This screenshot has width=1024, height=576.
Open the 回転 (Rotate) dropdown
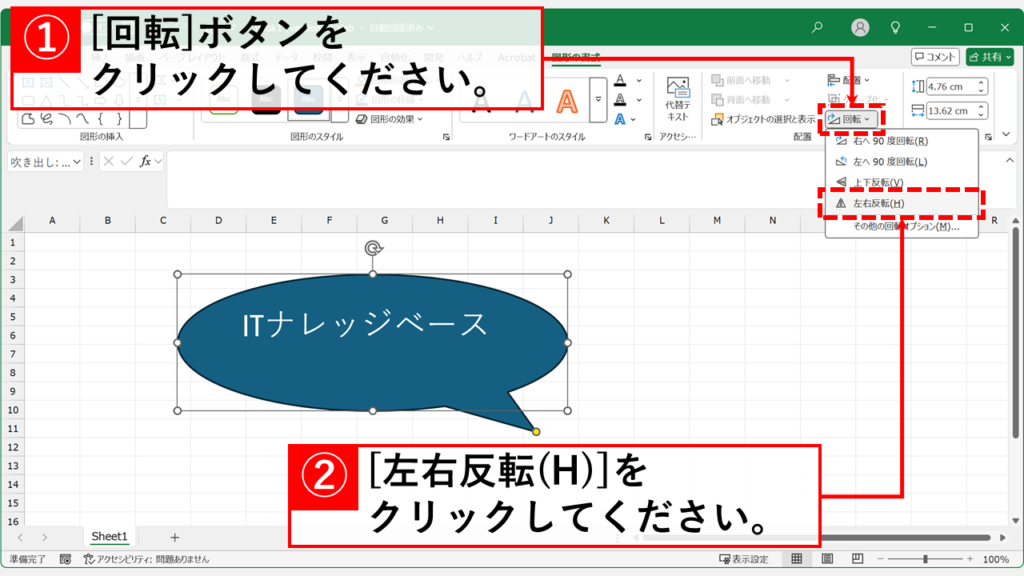click(852, 120)
